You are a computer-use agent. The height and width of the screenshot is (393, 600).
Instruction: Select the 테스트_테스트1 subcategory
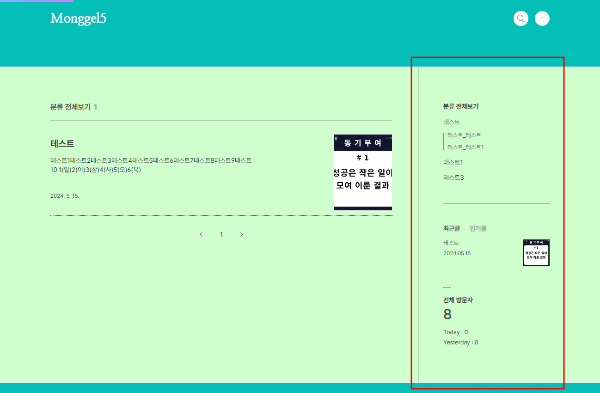pos(465,147)
